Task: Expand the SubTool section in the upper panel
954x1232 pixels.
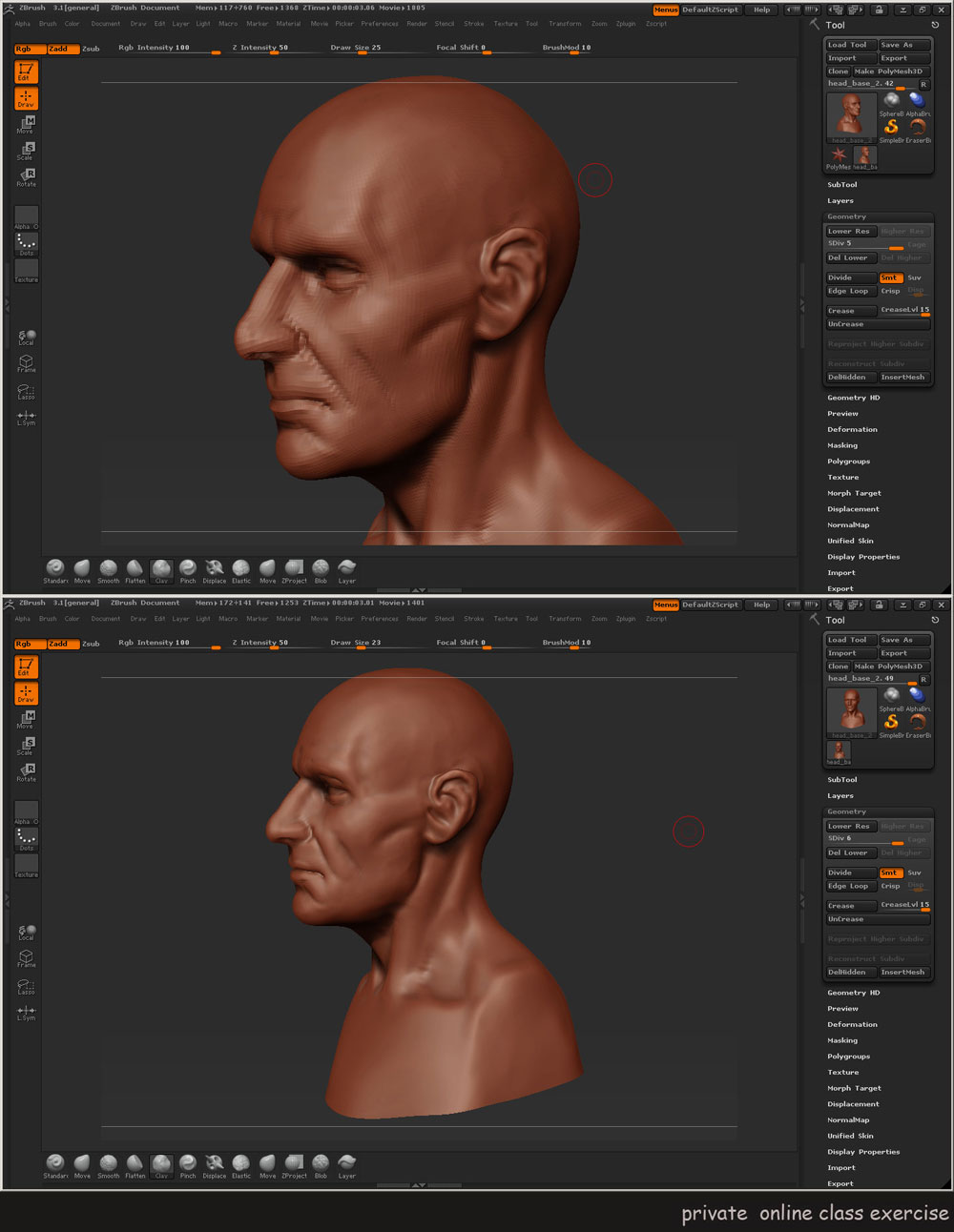Action: click(x=842, y=185)
